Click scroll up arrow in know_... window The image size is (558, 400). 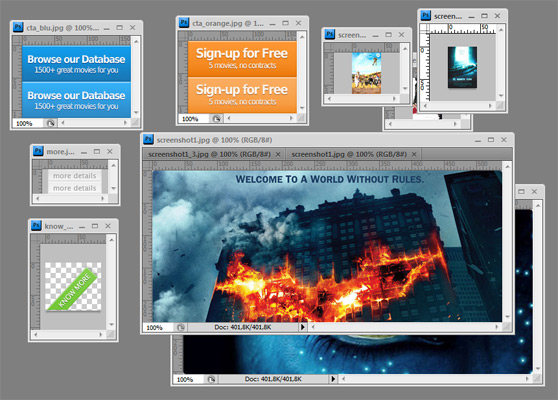[112, 240]
